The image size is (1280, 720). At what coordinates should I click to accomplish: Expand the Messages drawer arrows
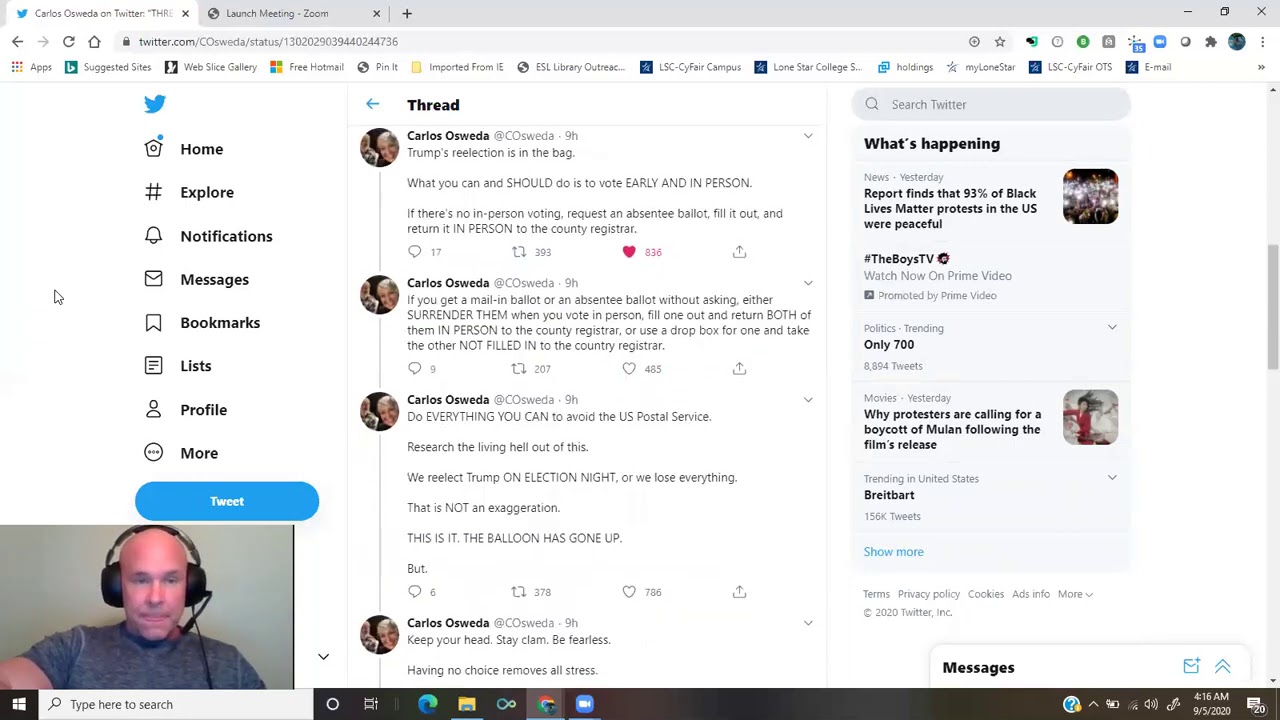[1222, 667]
